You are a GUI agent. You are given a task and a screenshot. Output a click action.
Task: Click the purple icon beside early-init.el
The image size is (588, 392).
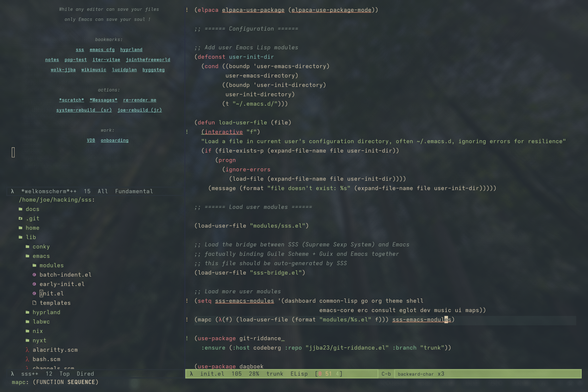[34, 284]
